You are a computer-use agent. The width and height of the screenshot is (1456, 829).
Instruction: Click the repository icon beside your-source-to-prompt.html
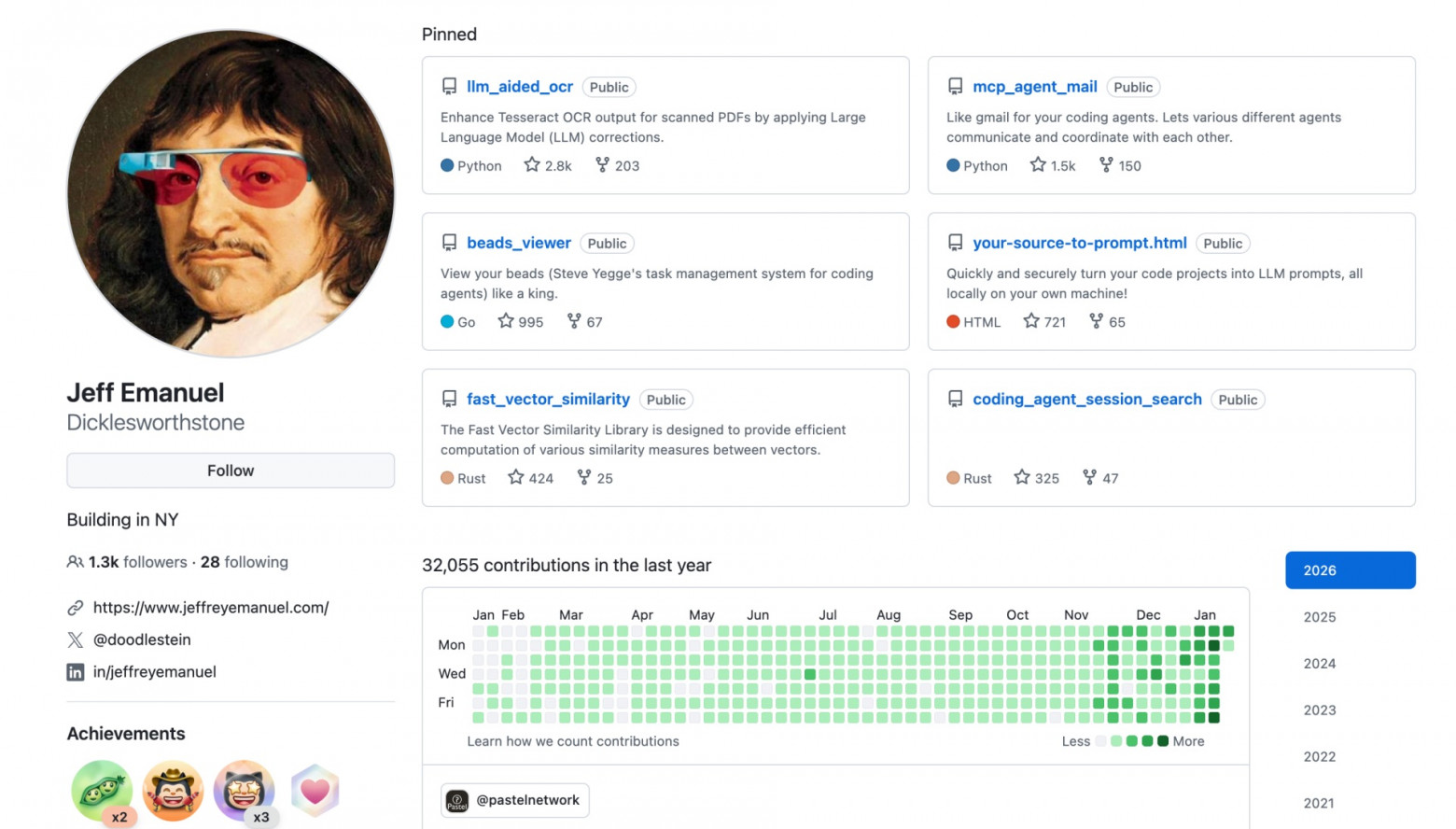coord(955,243)
